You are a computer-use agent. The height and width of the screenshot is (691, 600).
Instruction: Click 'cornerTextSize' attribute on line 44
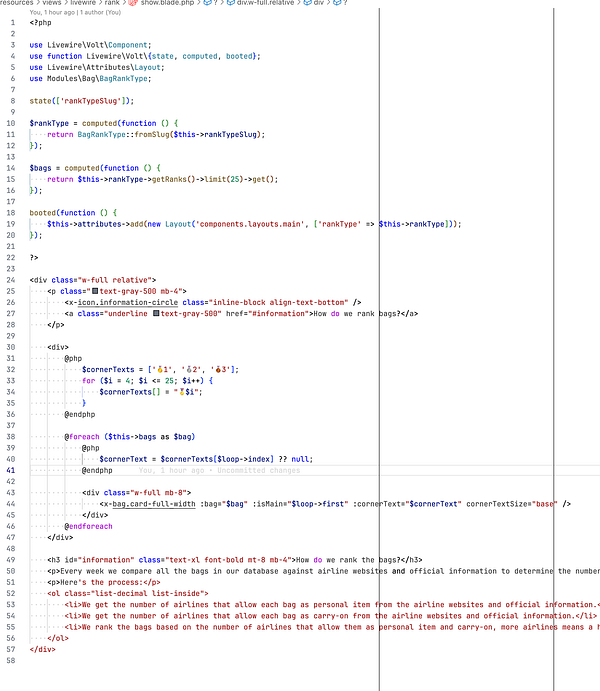[496, 504]
